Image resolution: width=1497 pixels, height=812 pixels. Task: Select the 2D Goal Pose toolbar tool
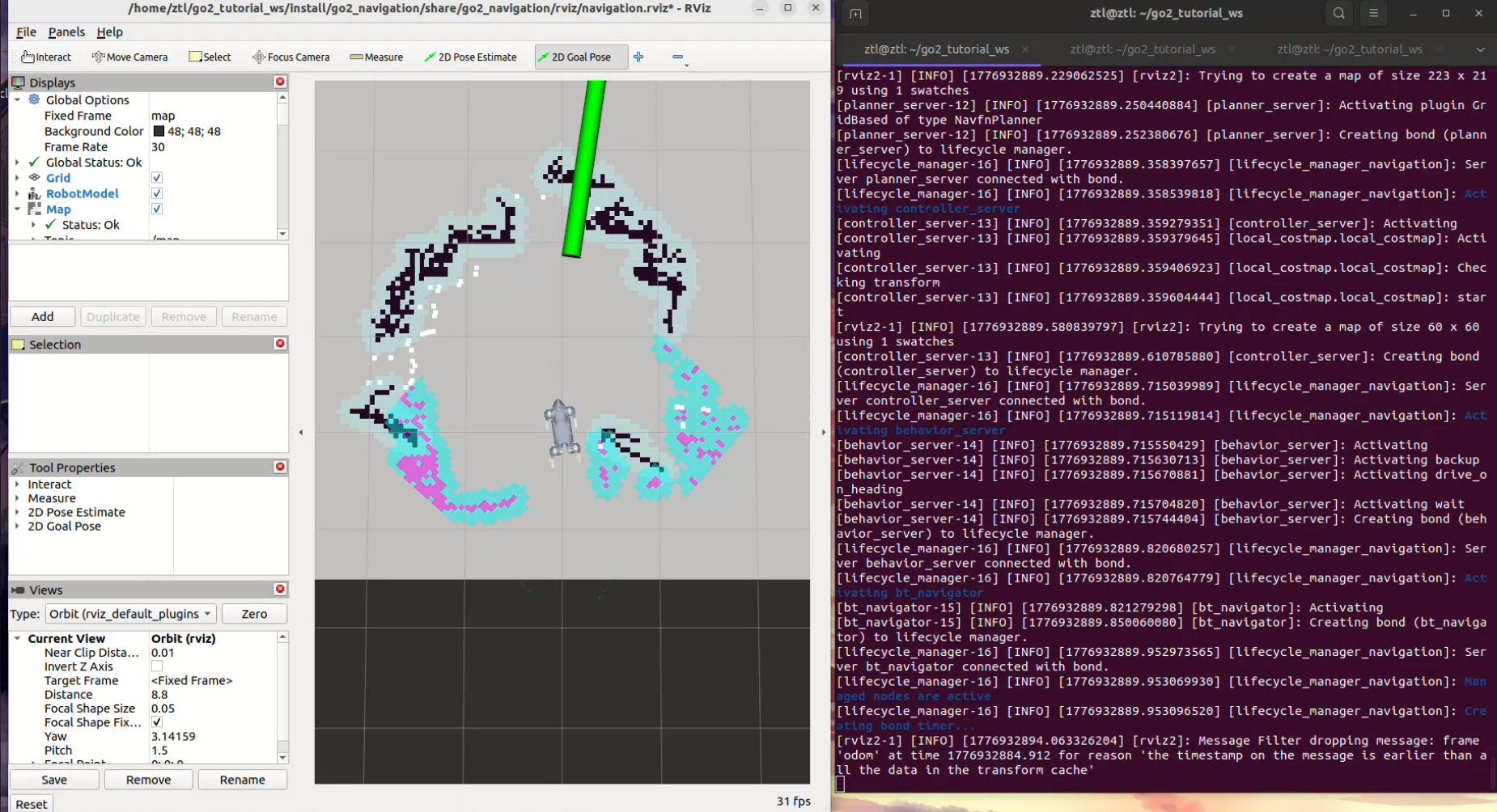point(581,57)
